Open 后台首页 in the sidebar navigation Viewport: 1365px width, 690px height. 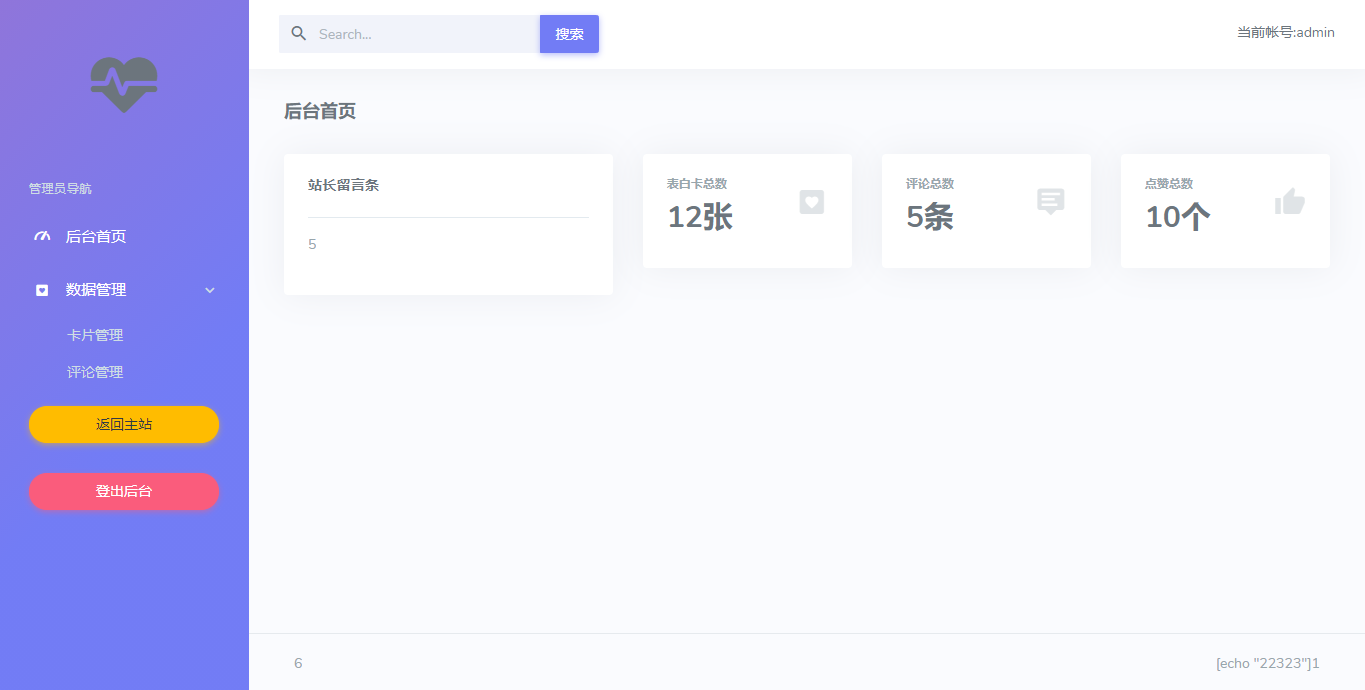pos(96,237)
